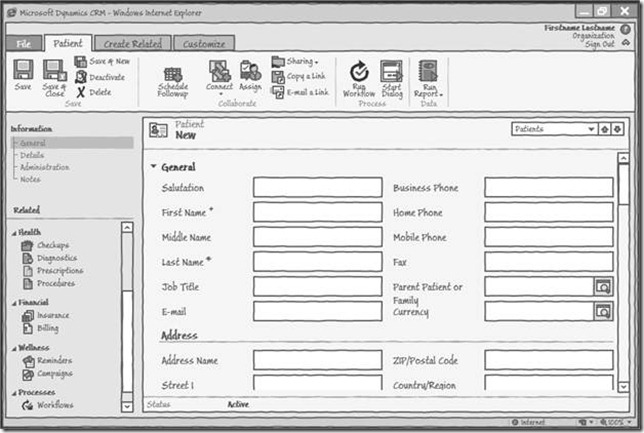Screen dimensions: 644x433
Task: Click the Sign Out link
Action: pyautogui.click(x=600, y=44)
